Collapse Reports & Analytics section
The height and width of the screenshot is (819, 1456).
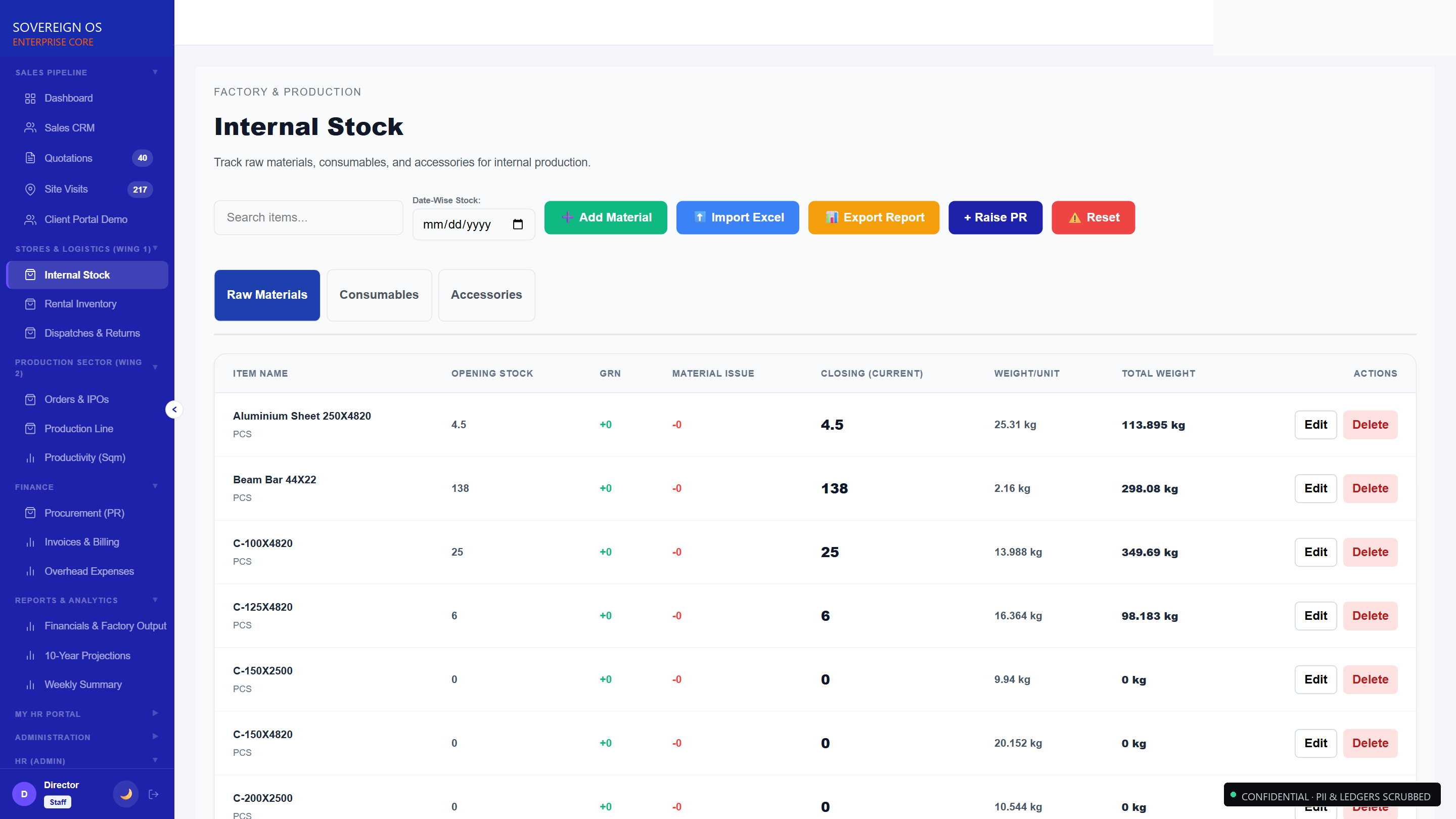[x=155, y=600]
